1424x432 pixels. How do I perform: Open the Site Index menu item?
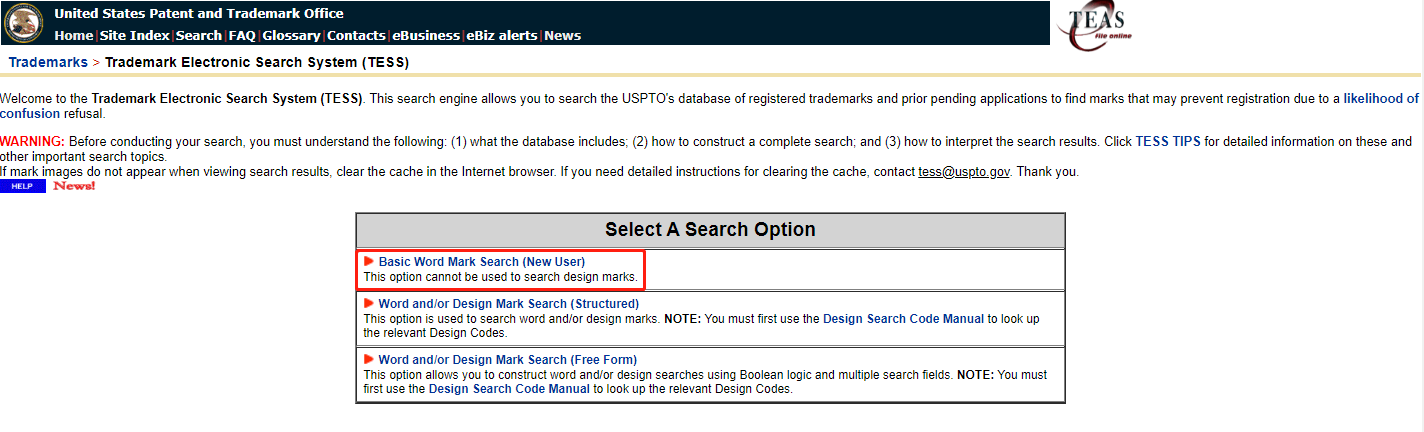pyautogui.click(x=134, y=36)
